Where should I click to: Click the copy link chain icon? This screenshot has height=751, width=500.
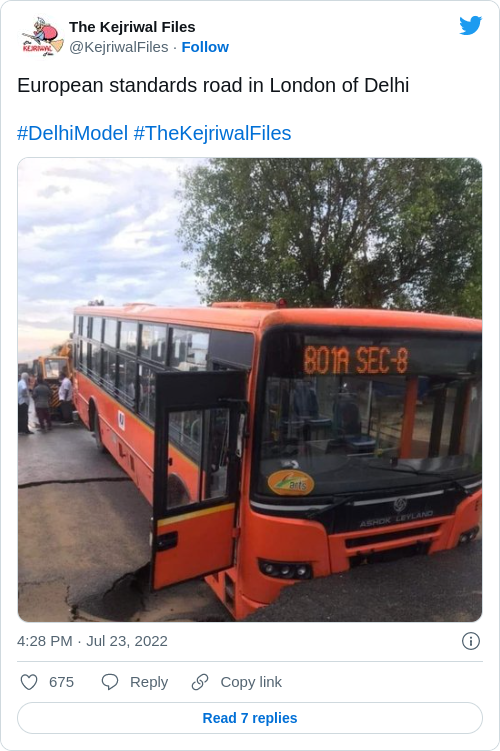tap(200, 682)
